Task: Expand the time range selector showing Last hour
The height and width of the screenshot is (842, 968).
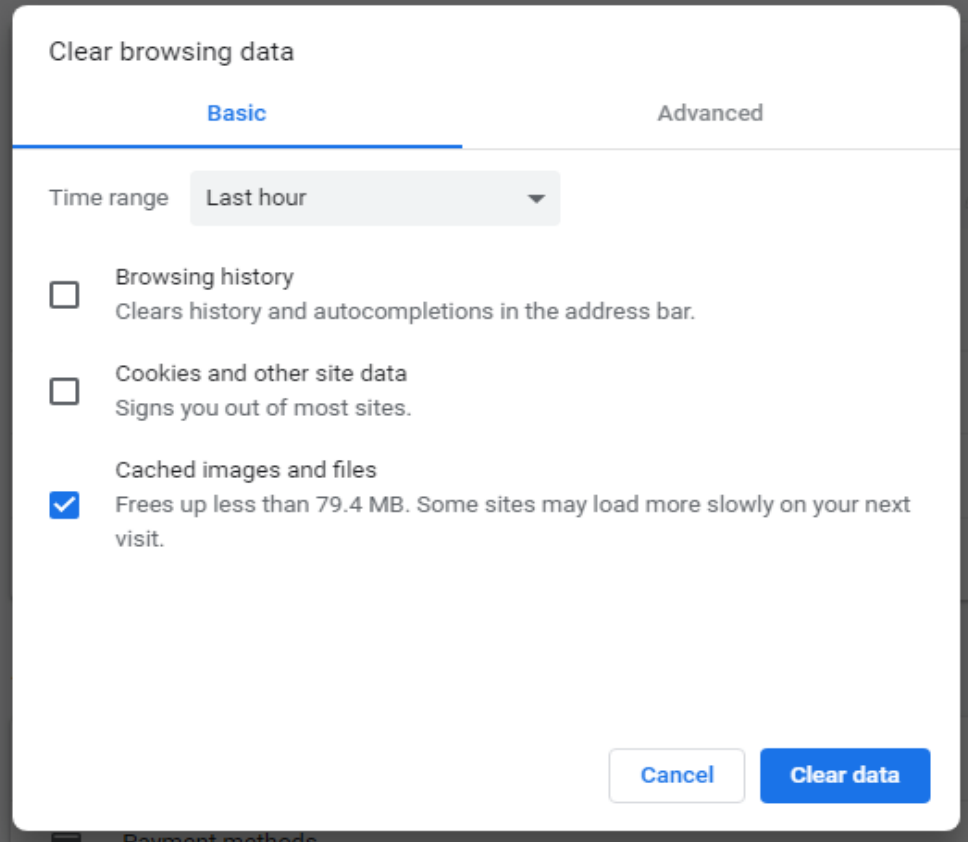Action: click(x=375, y=198)
